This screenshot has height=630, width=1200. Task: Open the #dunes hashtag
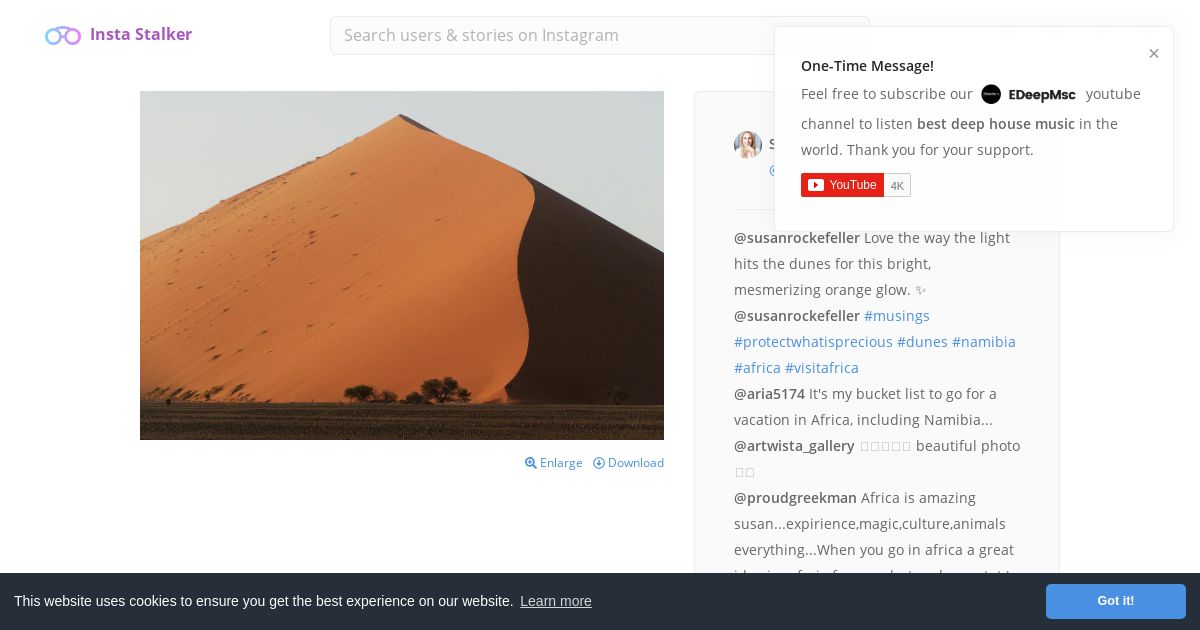922,342
